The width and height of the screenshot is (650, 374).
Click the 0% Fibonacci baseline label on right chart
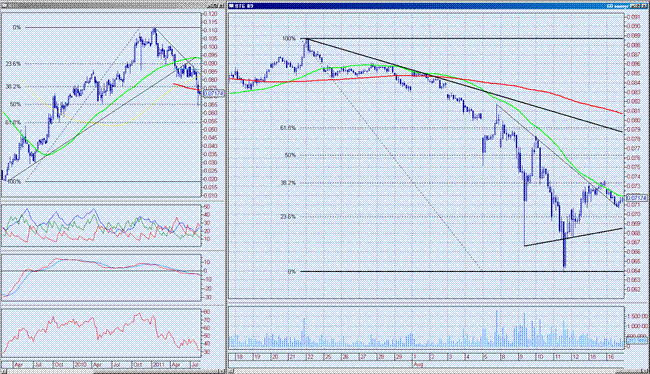click(x=292, y=272)
